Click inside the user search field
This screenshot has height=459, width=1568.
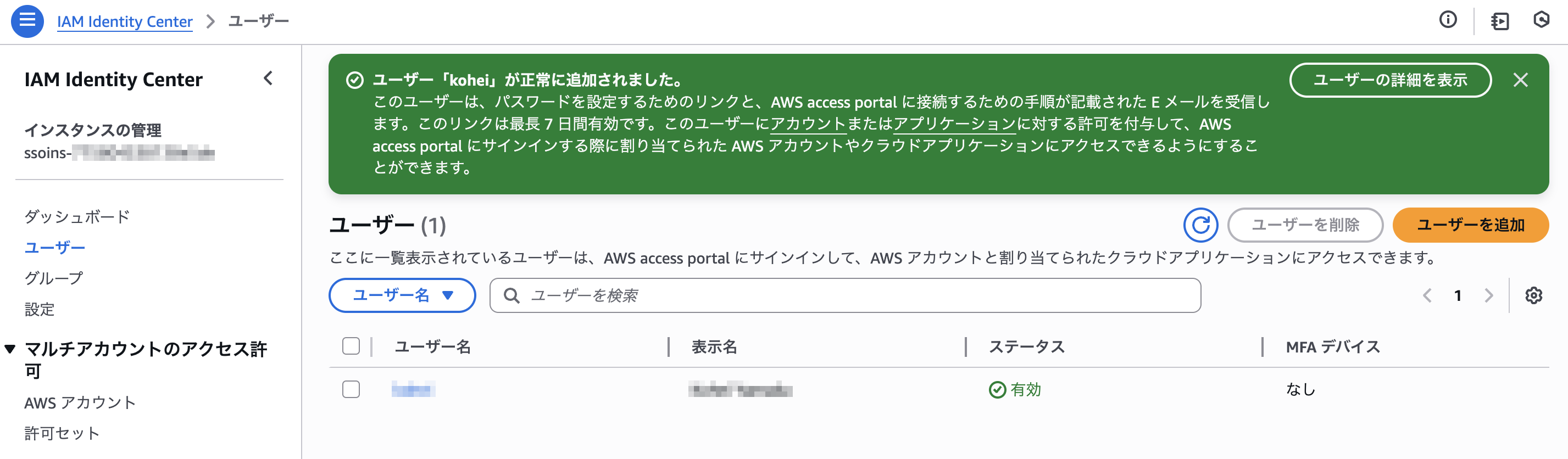tap(670, 296)
